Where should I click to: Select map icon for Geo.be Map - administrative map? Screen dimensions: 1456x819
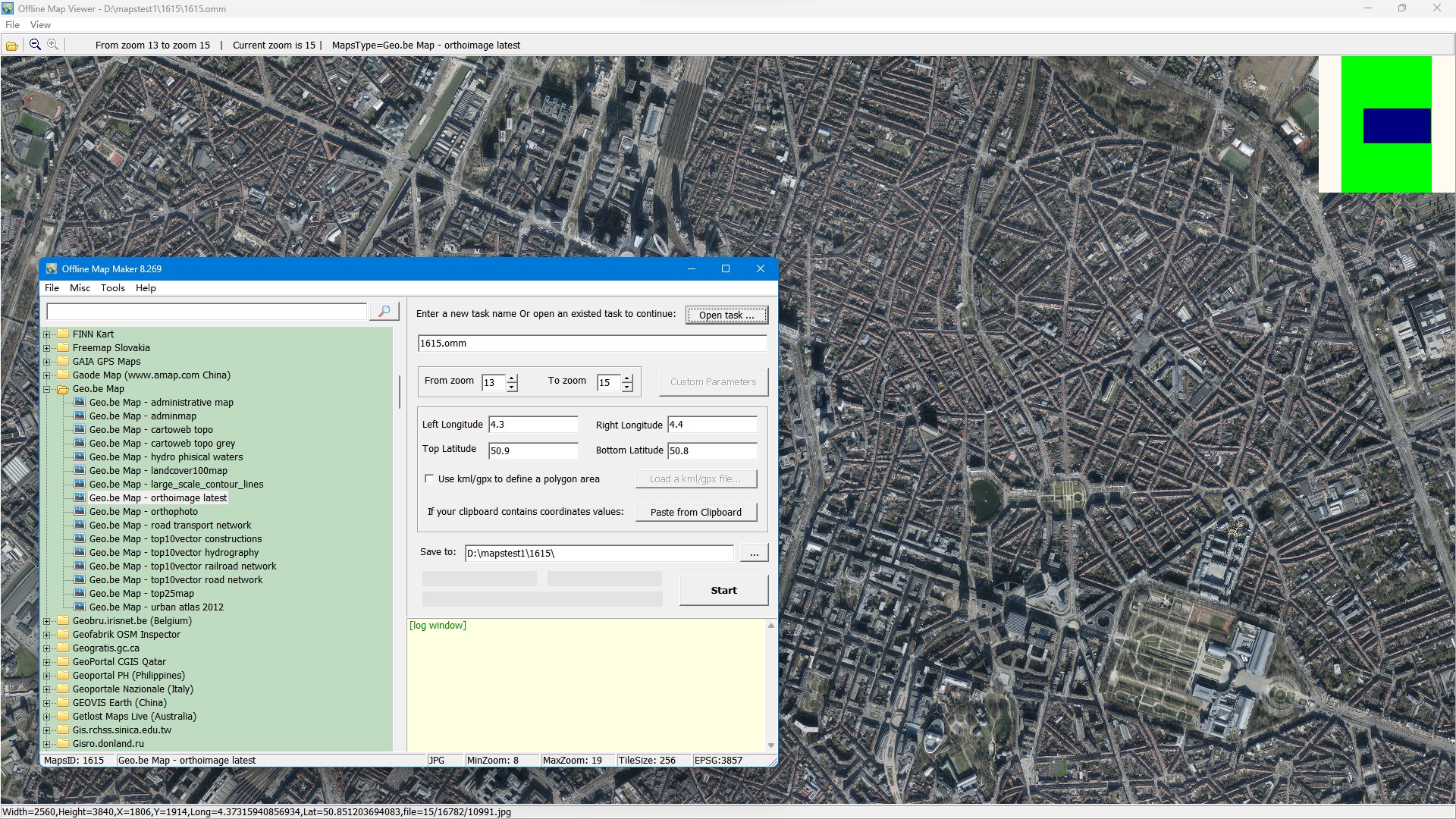pyautogui.click(x=80, y=402)
